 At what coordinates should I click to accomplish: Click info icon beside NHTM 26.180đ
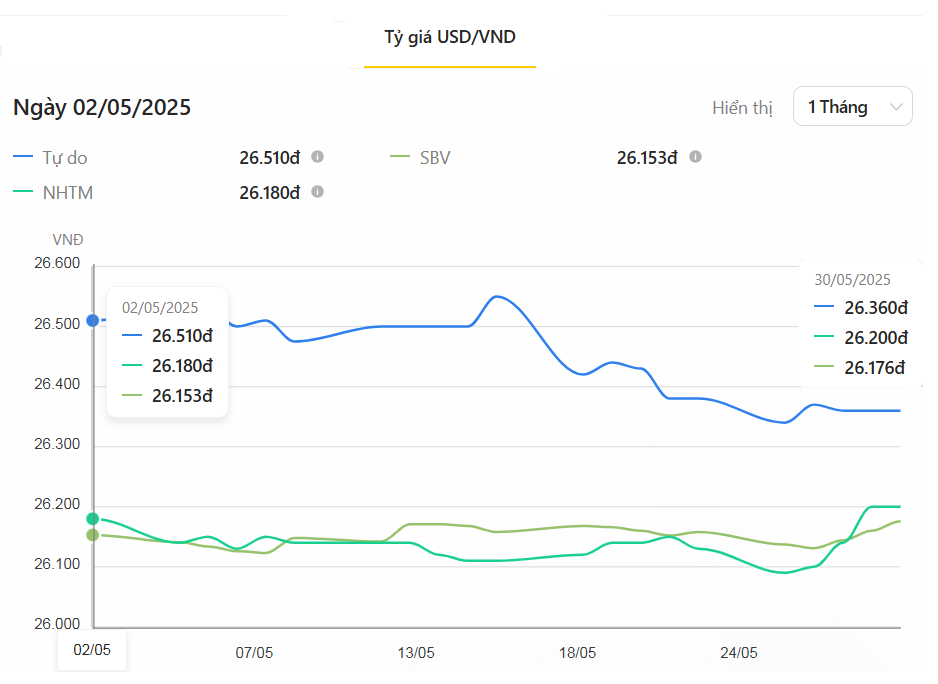coord(317,192)
